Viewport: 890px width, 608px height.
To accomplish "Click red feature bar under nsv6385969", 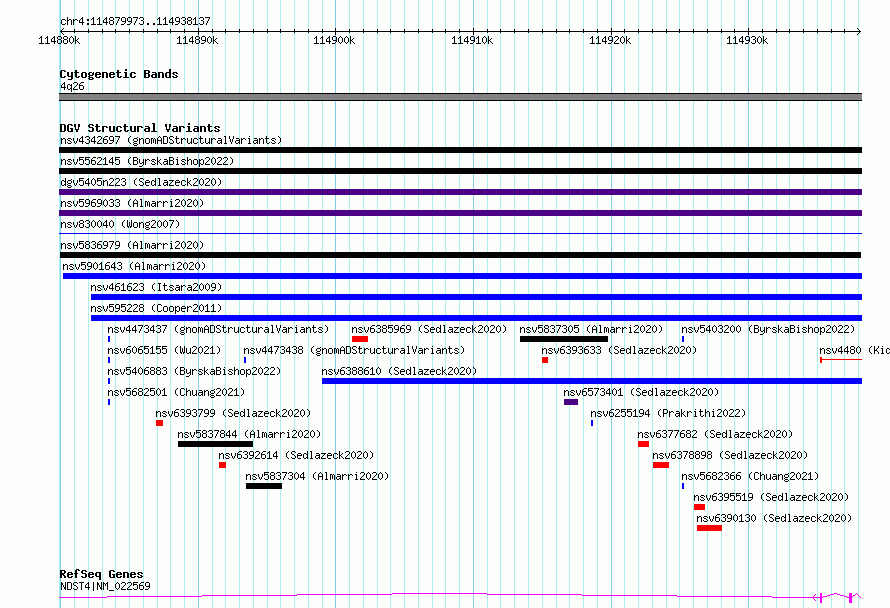I will pyautogui.click(x=360, y=339).
